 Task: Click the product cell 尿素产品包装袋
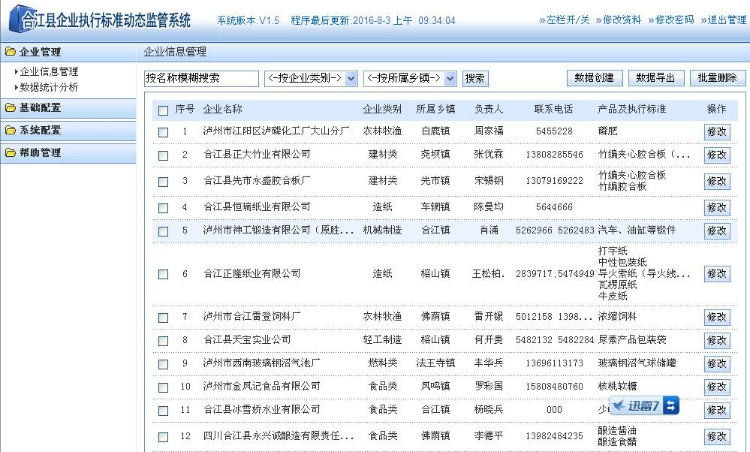point(632,340)
